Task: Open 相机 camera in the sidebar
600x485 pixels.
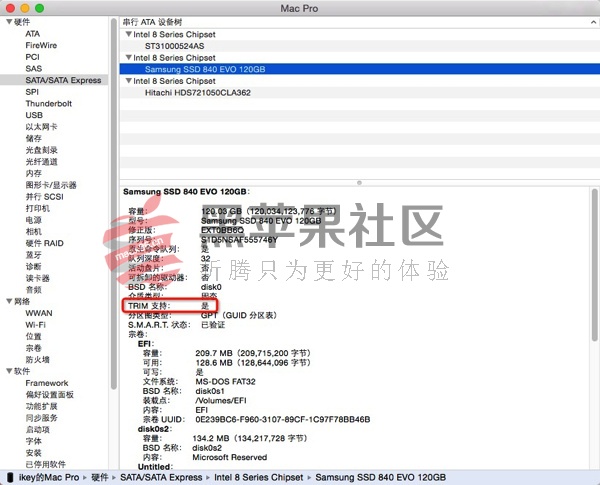Action: (34, 232)
